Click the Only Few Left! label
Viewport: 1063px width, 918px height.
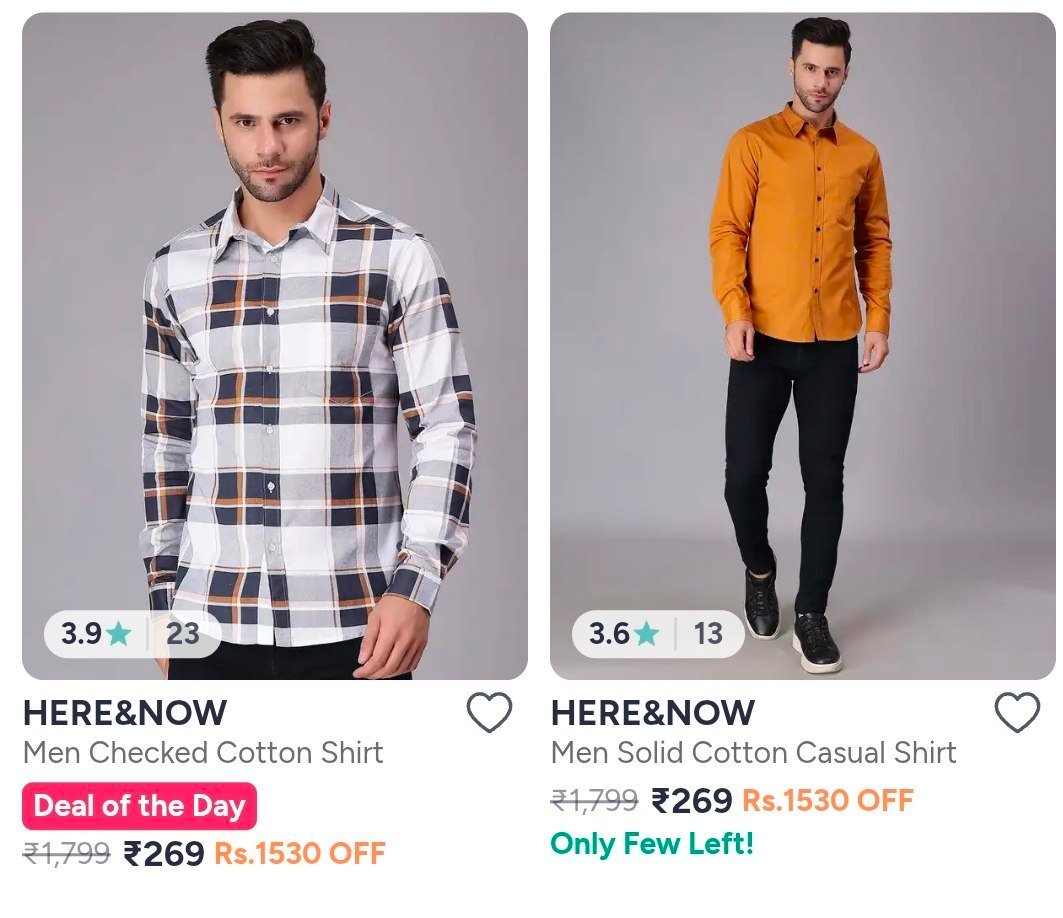tap(652, 844)
